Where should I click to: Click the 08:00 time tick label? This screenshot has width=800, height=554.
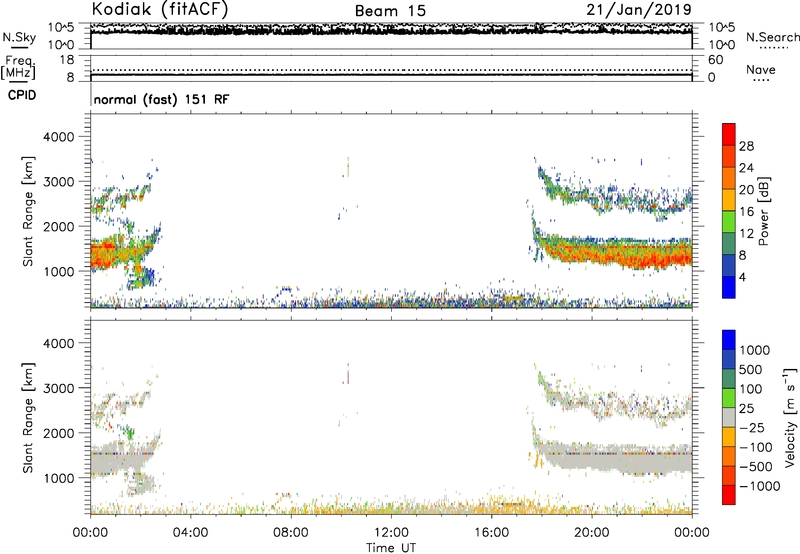click(291, 533)
